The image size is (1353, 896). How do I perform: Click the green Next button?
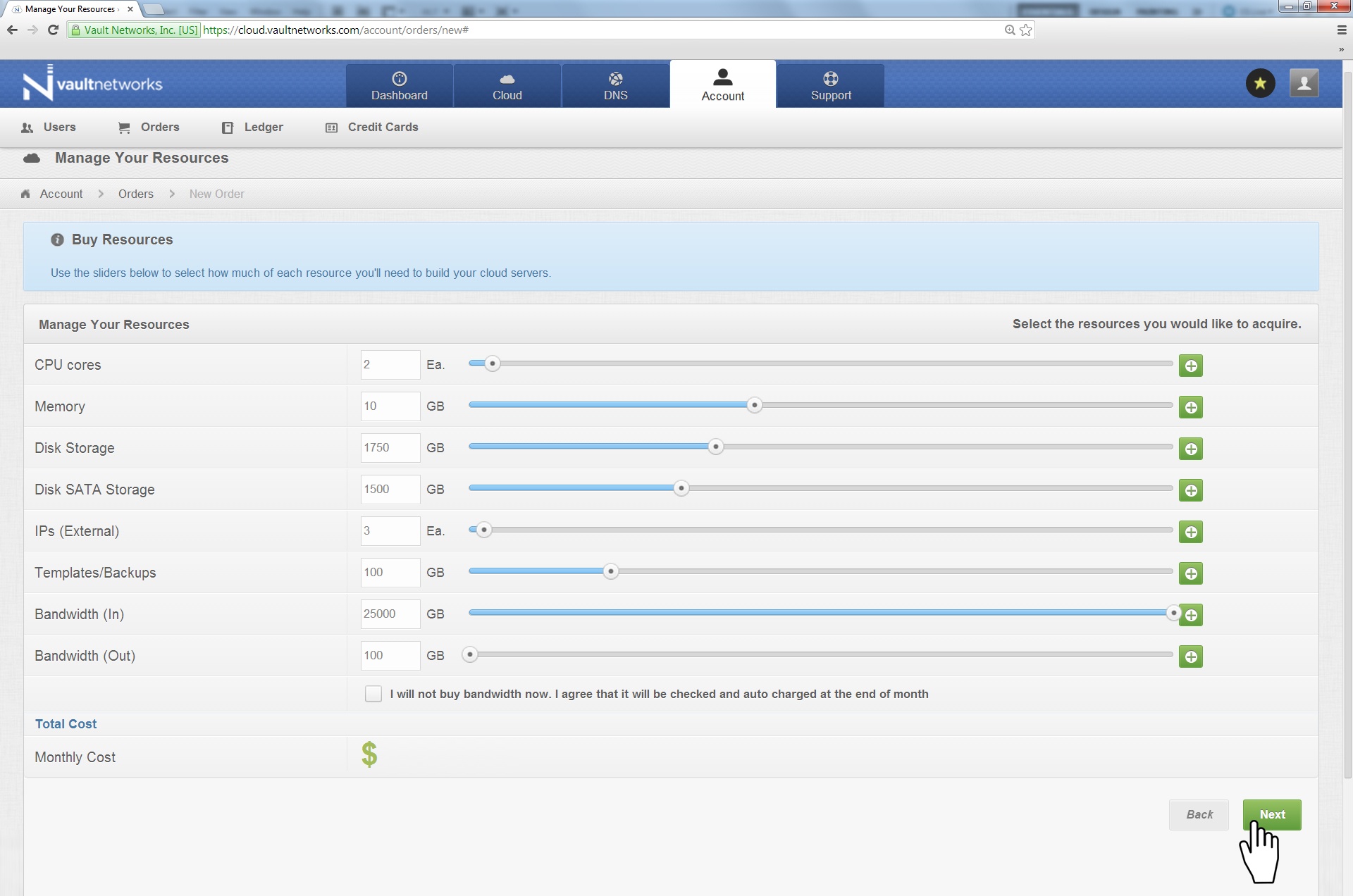[x=1271, y=815]
